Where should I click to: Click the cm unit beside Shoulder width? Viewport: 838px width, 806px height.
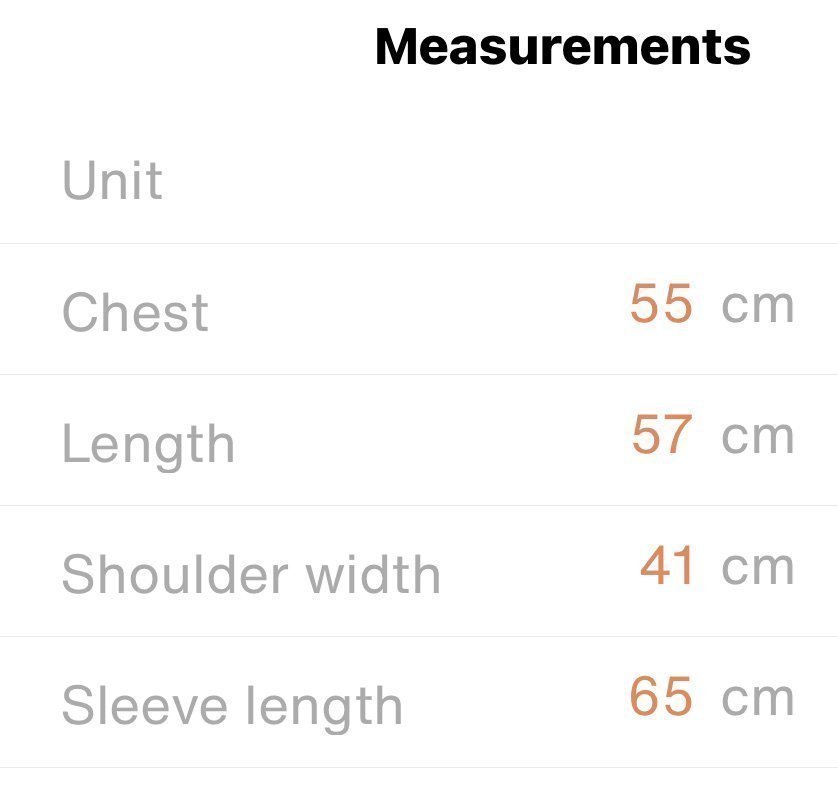pos(758,567)
